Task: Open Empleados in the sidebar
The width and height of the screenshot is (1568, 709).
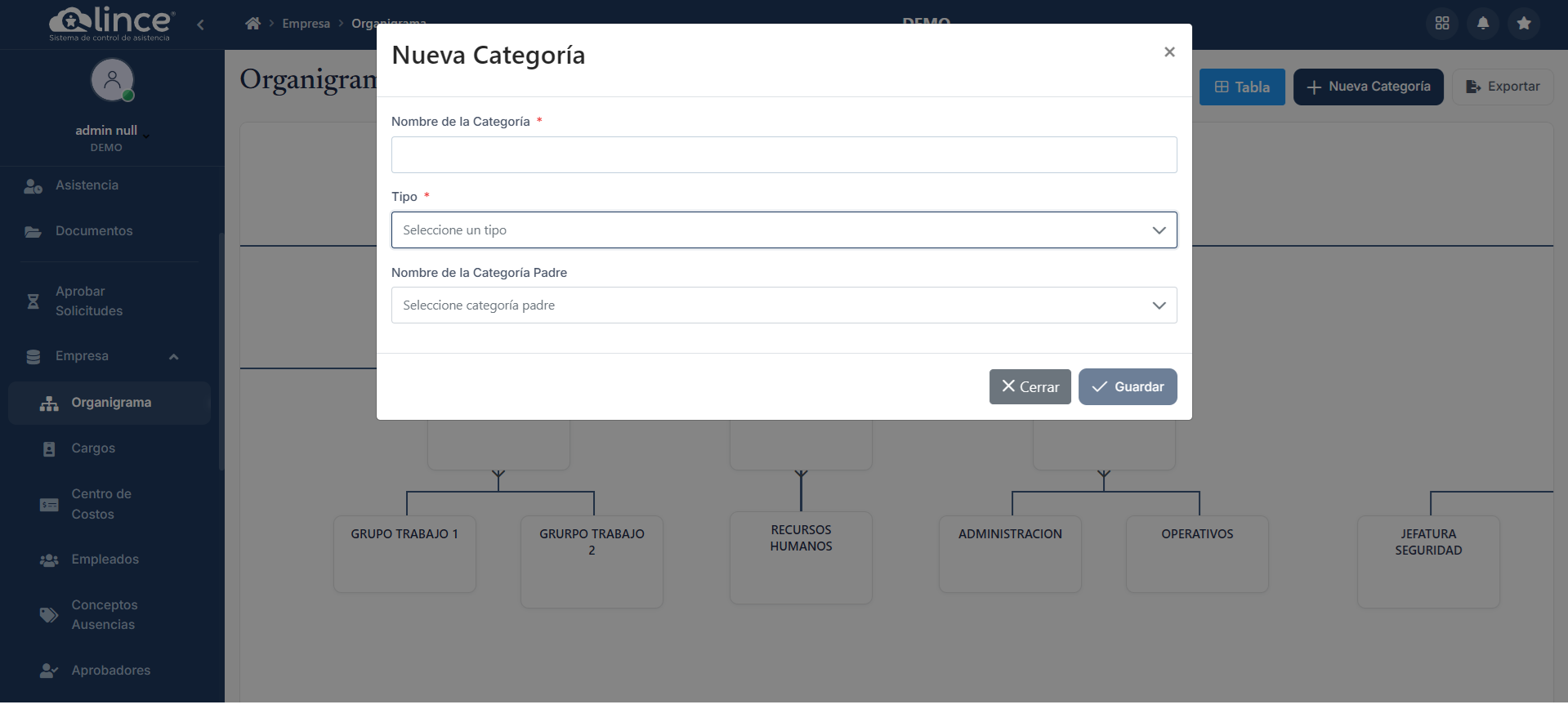Action: click(105, 560)
